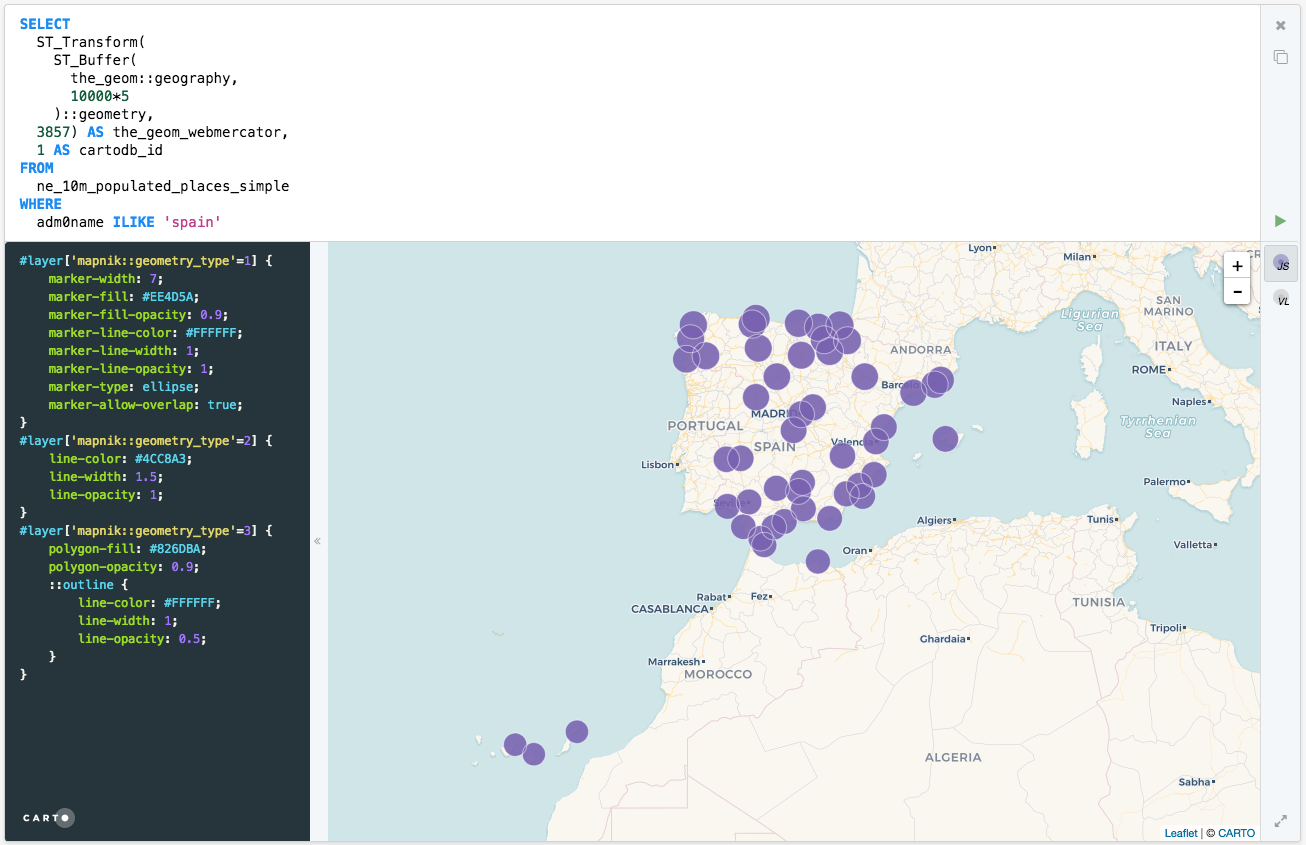
Task: Click the 'the_geom::geography,' line
Action: pos(154,78)
